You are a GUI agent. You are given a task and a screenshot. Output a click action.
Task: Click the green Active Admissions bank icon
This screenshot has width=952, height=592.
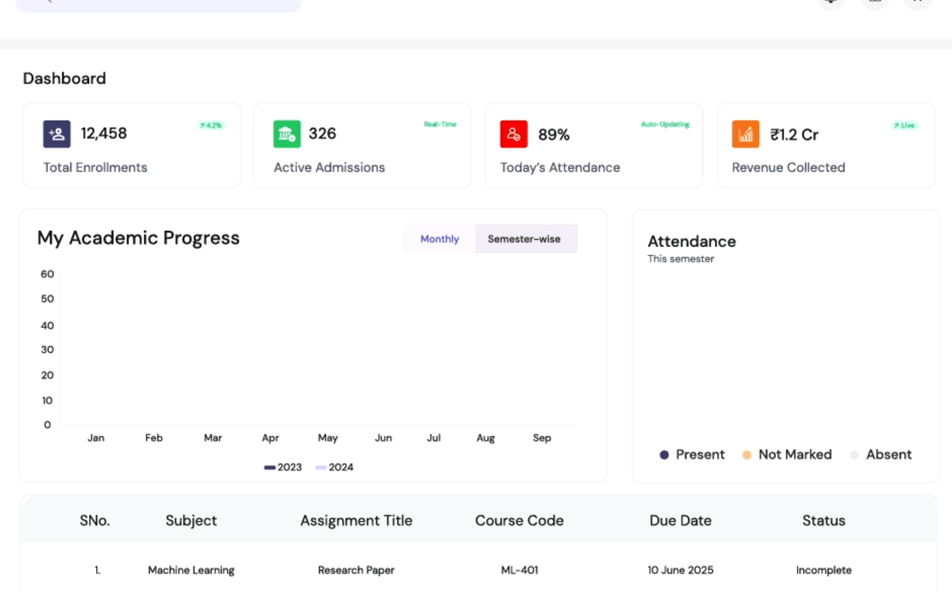287,134
